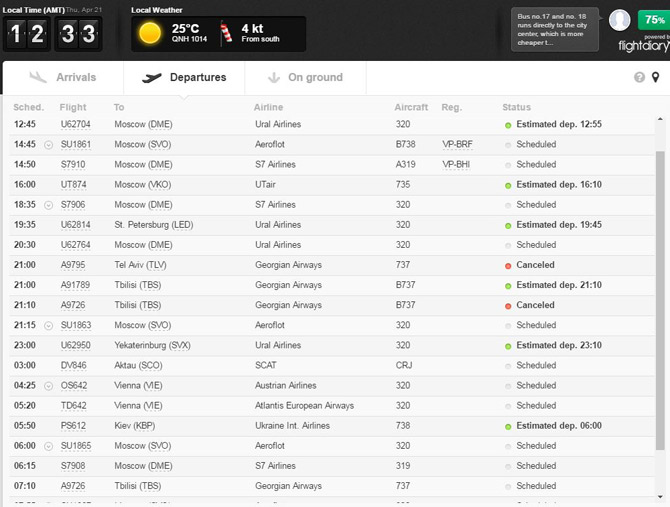Open flight number UT874 link
The height and width of the screenshot is (507, 670).
point(73,185)
